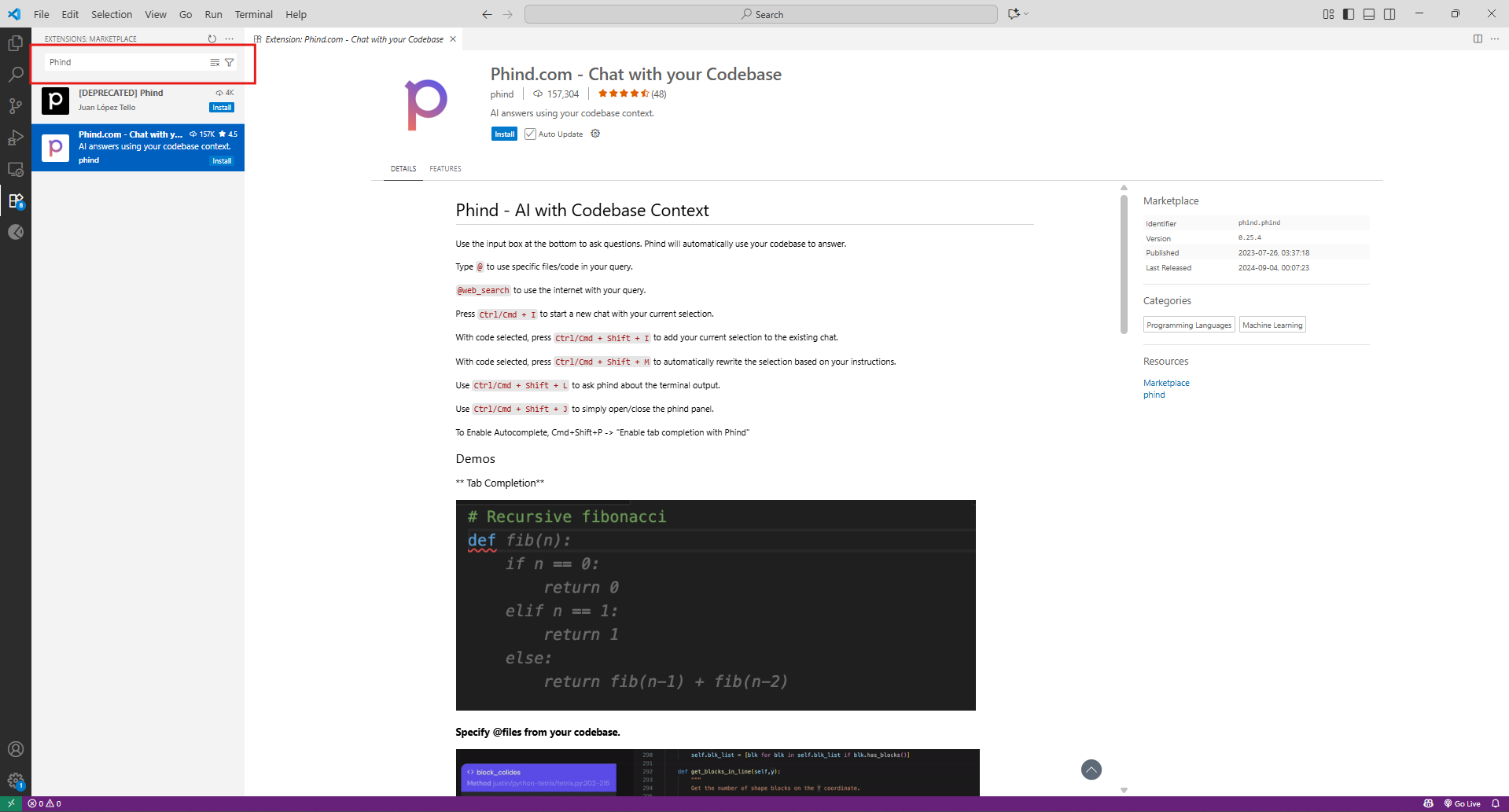1509x812 pixels.
Task: Toggle the Auto Update checkbox
Action: pos(530,134)
